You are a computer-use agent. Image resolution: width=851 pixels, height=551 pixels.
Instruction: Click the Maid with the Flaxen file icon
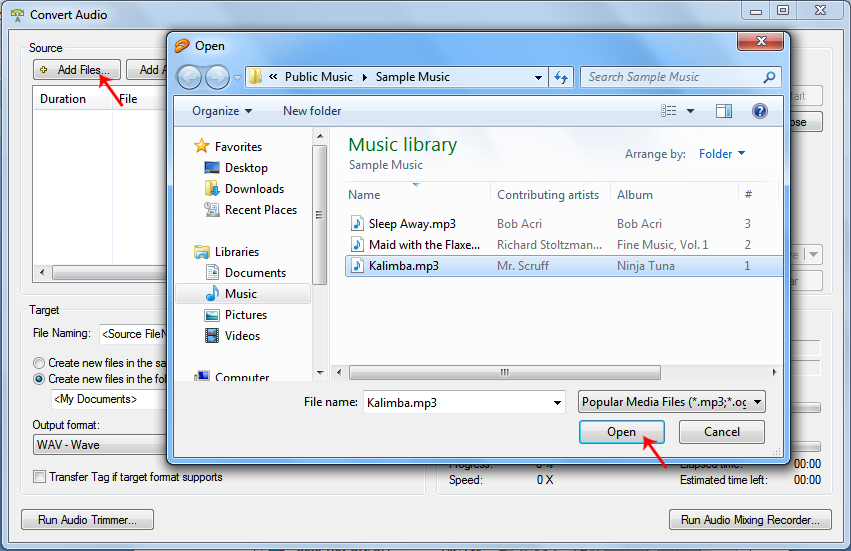pyautogui.click(x=357, y=244)
